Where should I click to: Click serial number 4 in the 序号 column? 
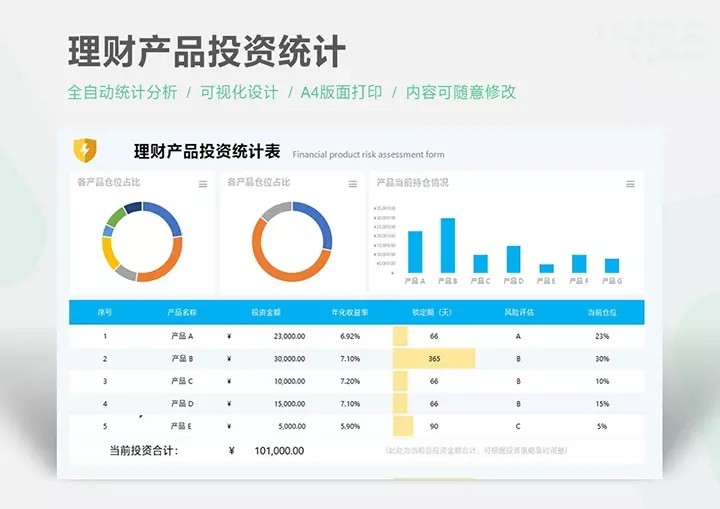(x=105, y=404)
